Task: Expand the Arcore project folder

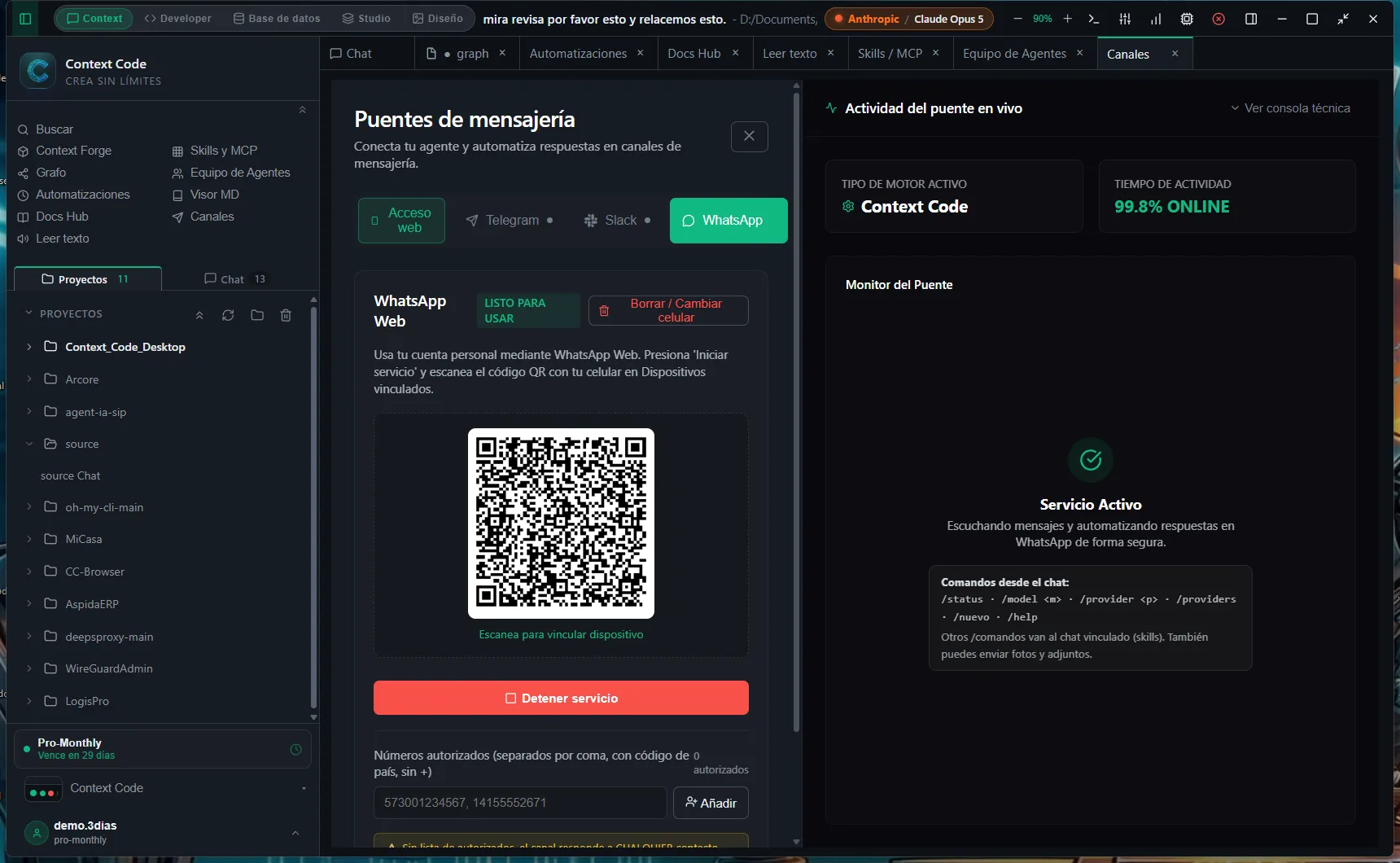Action: pos(29,379)
